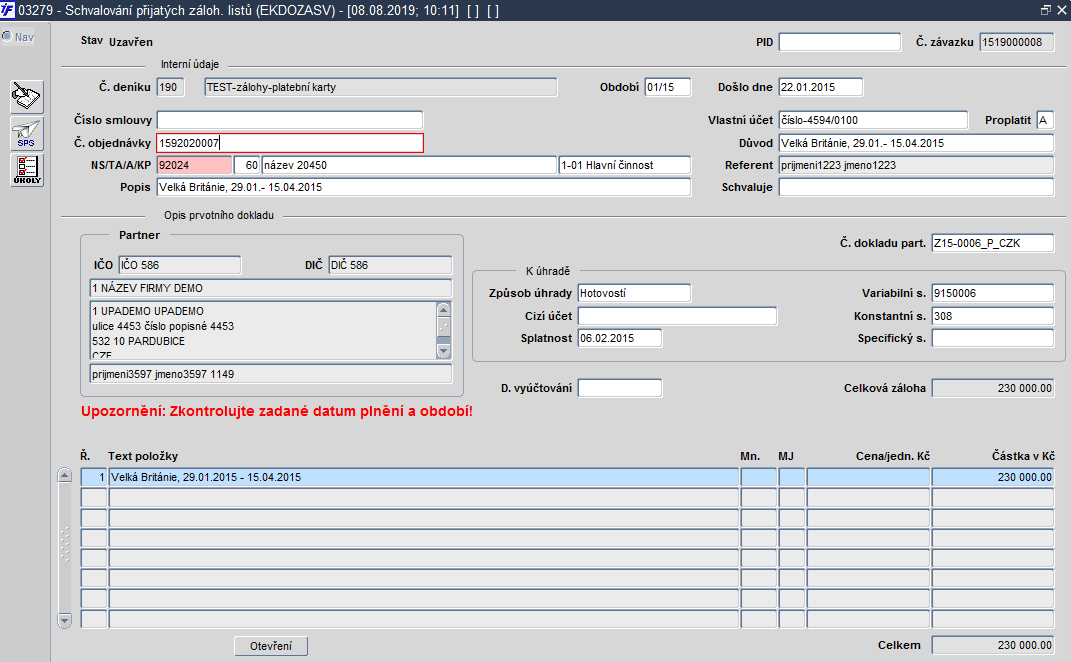Click the items list vertical scrollbar track

pos(65,548)
